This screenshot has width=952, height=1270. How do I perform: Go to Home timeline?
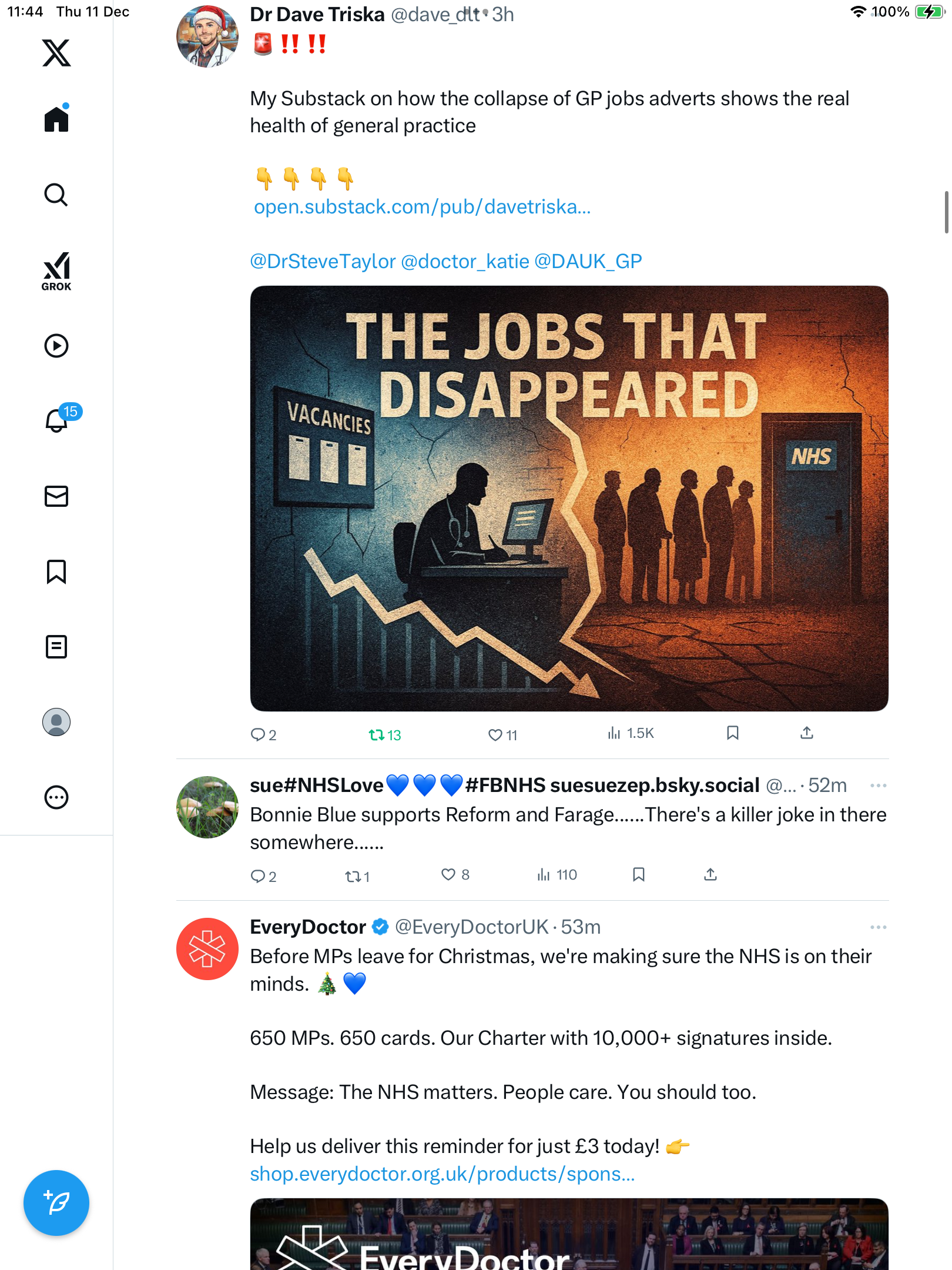(x=56, y=119)
